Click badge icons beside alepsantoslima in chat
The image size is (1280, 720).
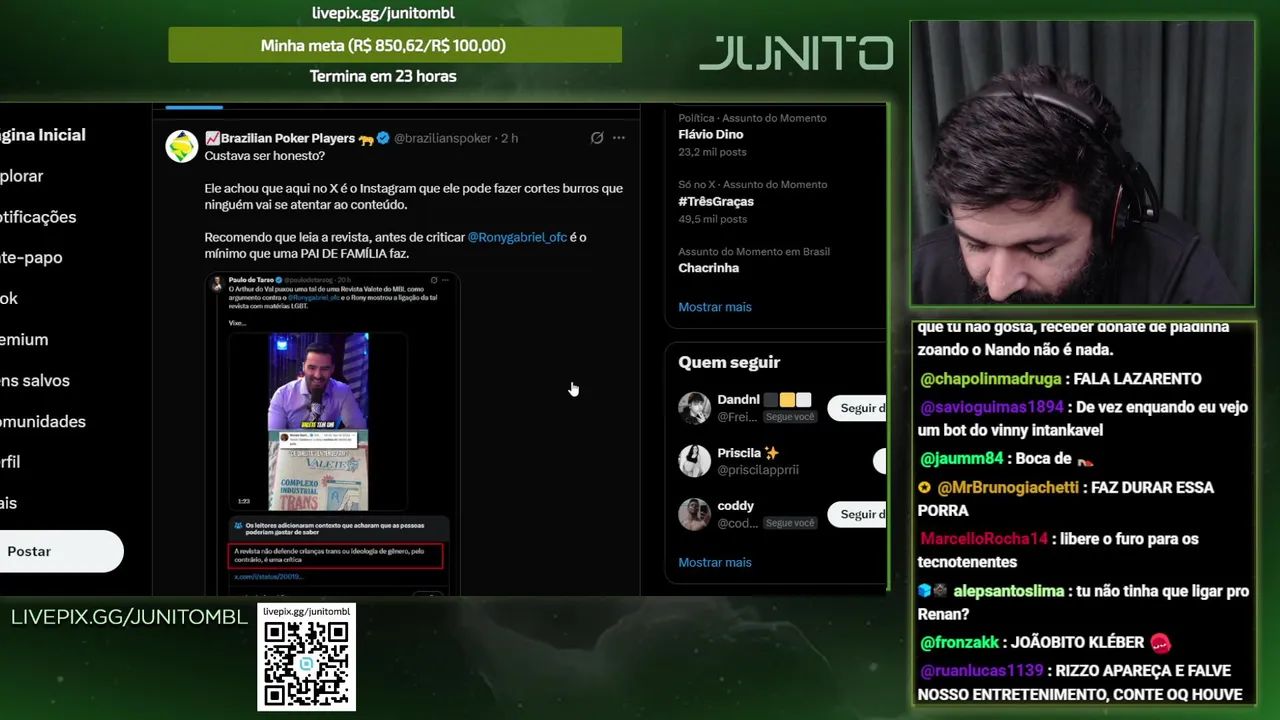(932, 591)
